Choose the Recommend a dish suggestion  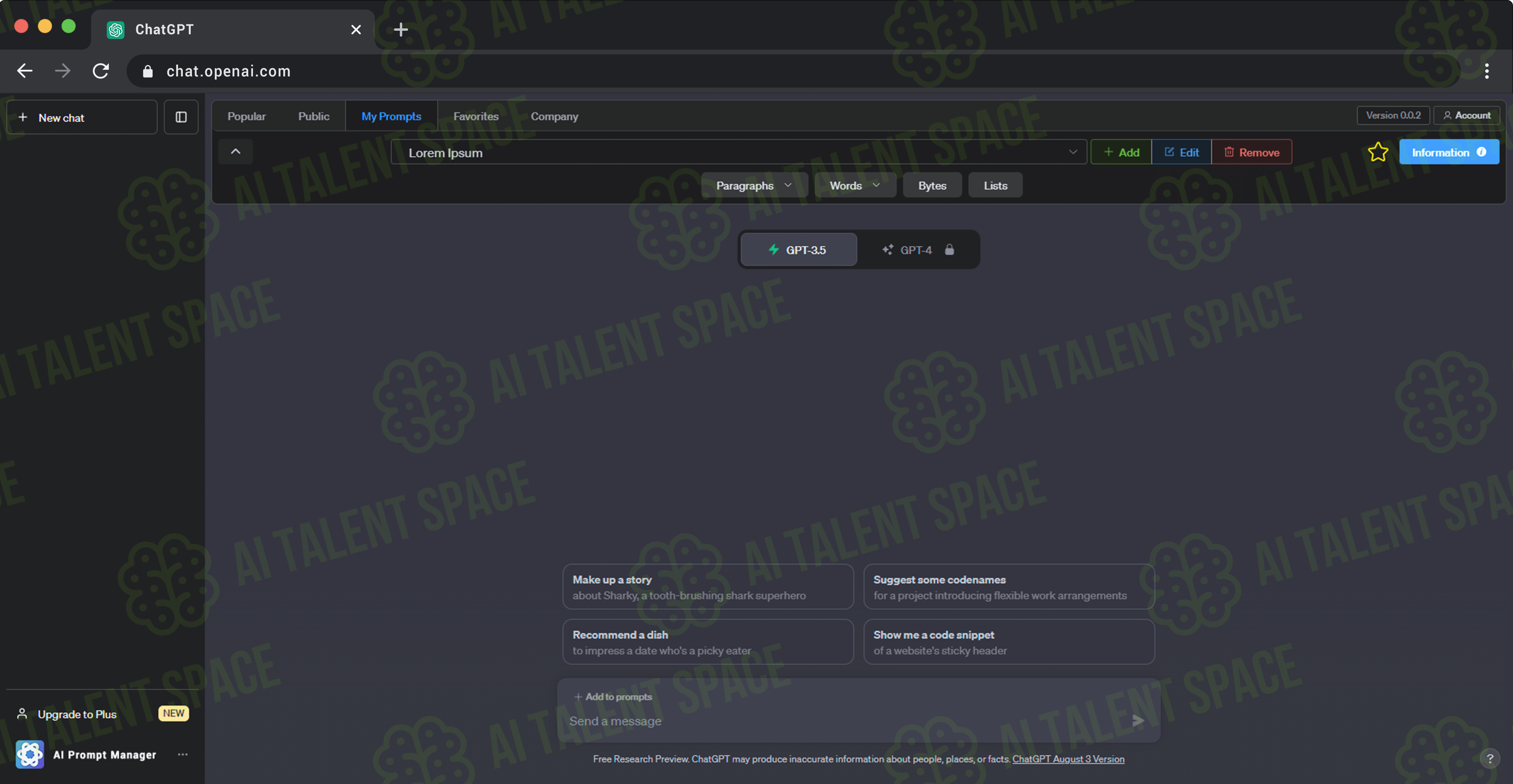(x=708, y=642)
